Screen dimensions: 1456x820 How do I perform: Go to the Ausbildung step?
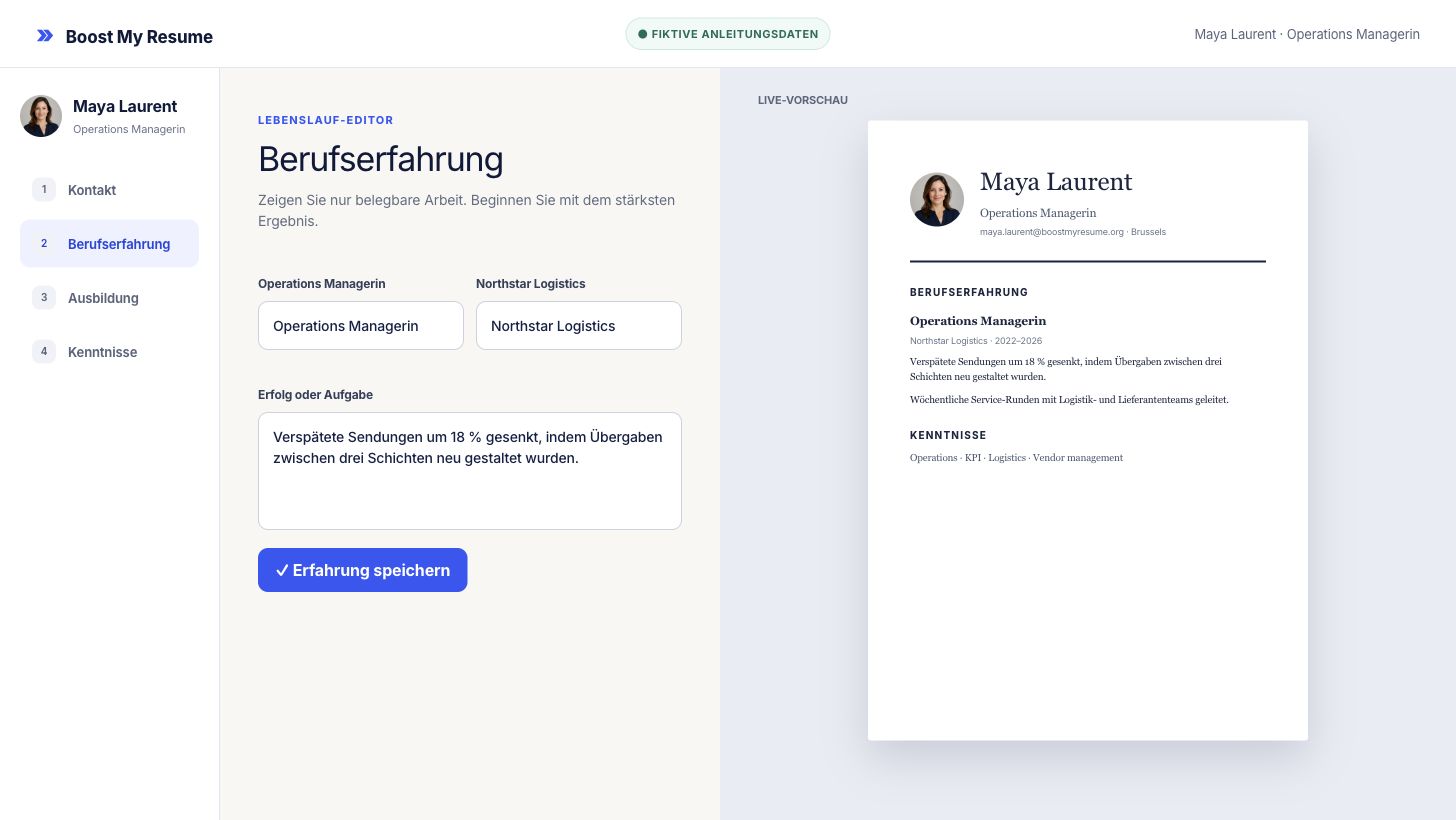tap(109, 298)
